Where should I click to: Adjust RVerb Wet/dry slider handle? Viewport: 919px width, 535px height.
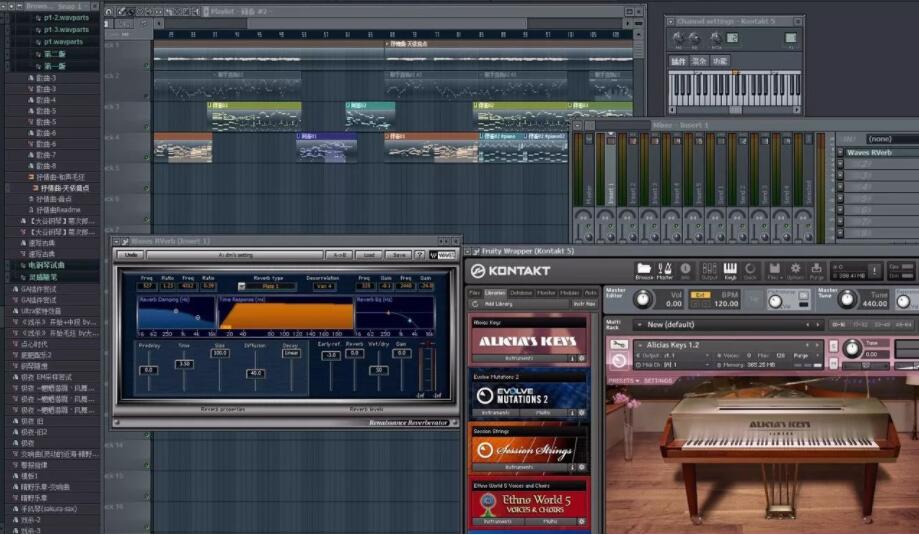tap(379, 370)
